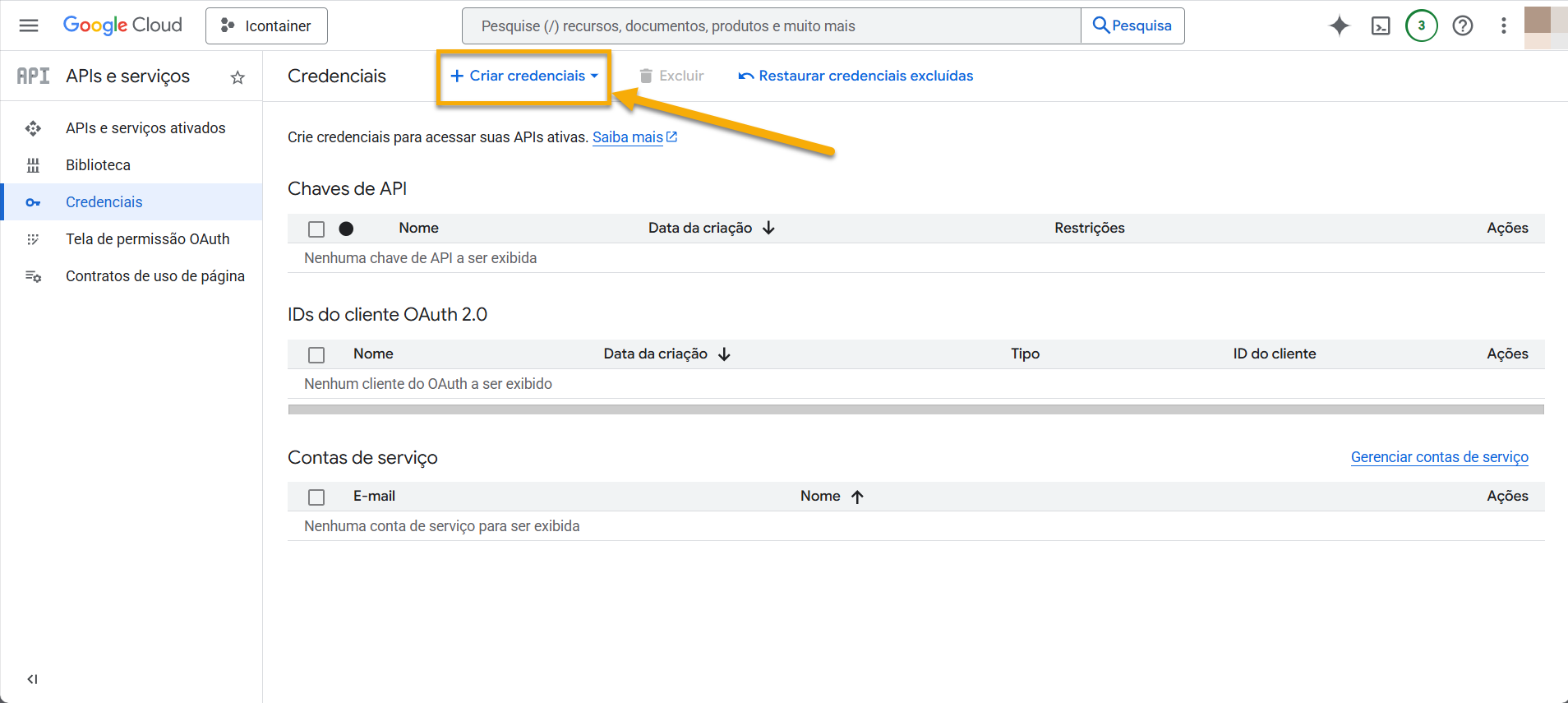Image resolution: width=1568 pixels, height=703 pixels.
Task: Go to APIs e serviços ativados
Action: coord(131,128)
